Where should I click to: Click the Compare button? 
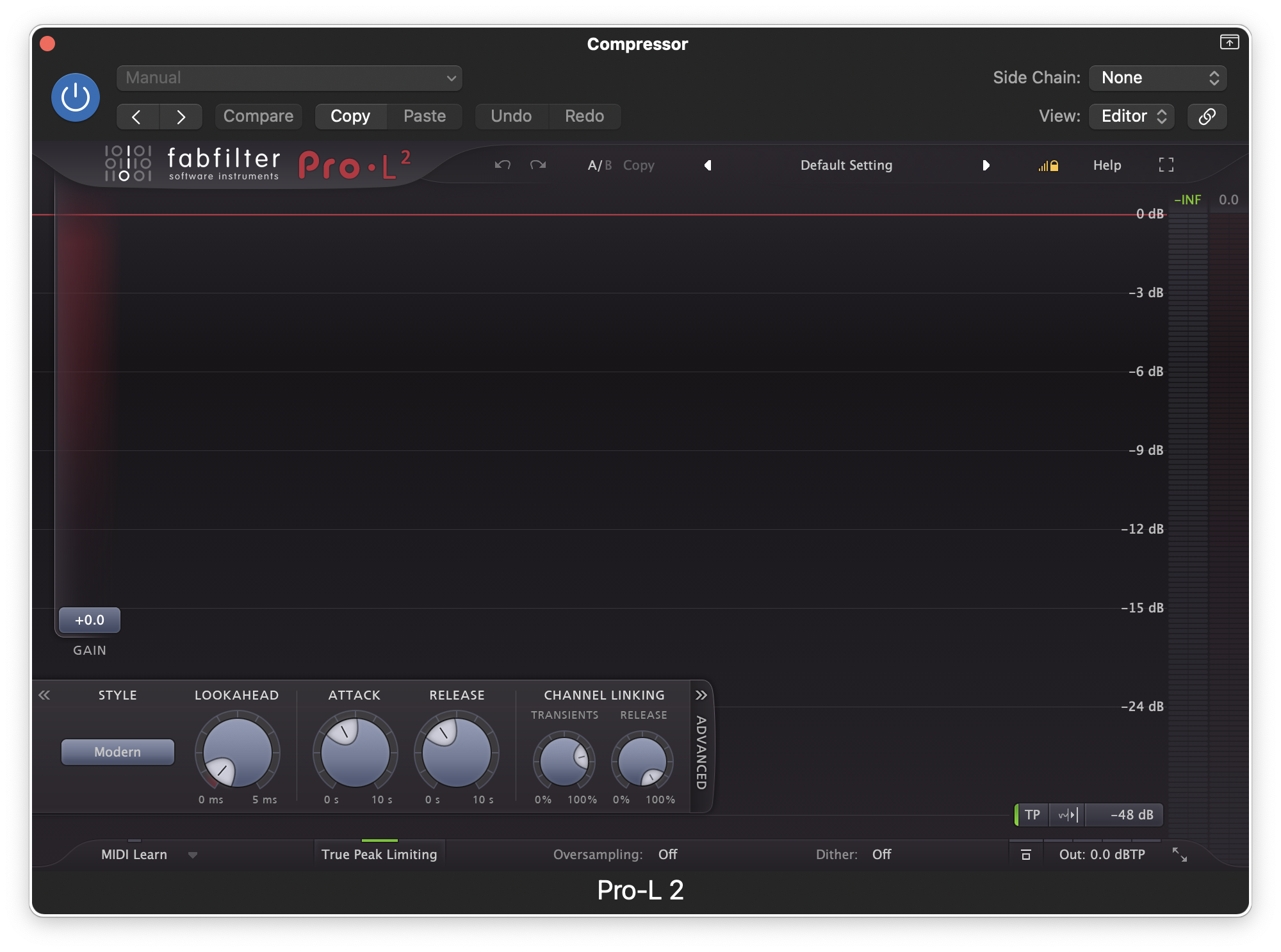coord(258,117)
